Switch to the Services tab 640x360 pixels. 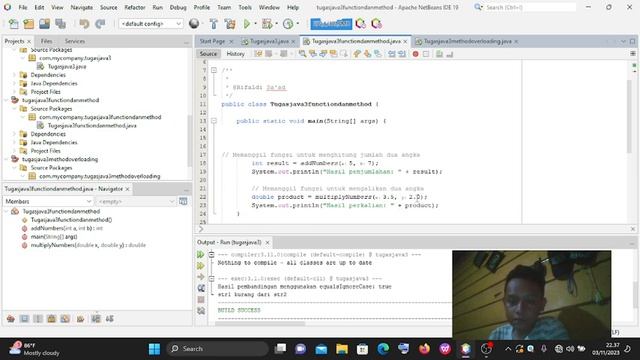point(75,41)
